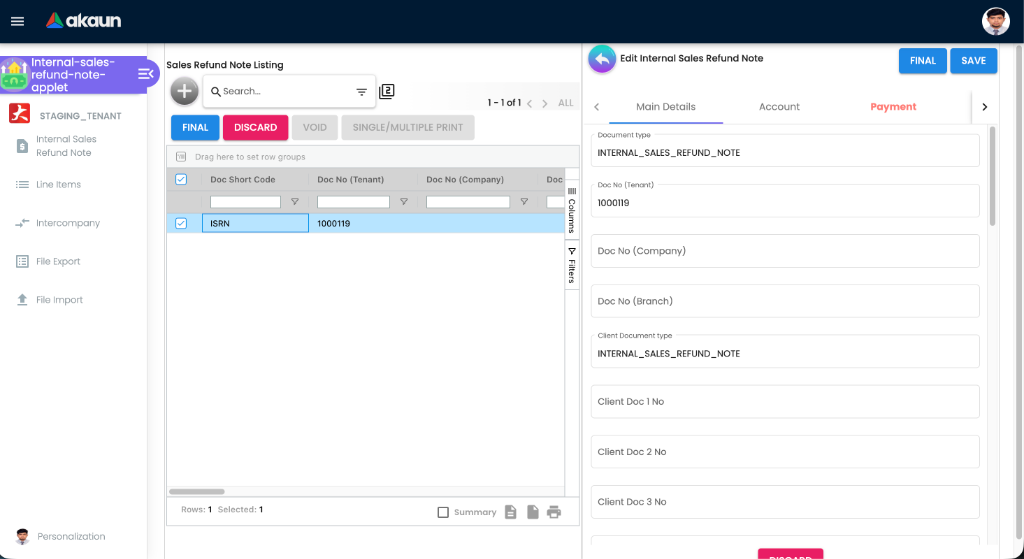Click the Client Doc 2 No field
1024x559 pixels.
coord(785,452)
